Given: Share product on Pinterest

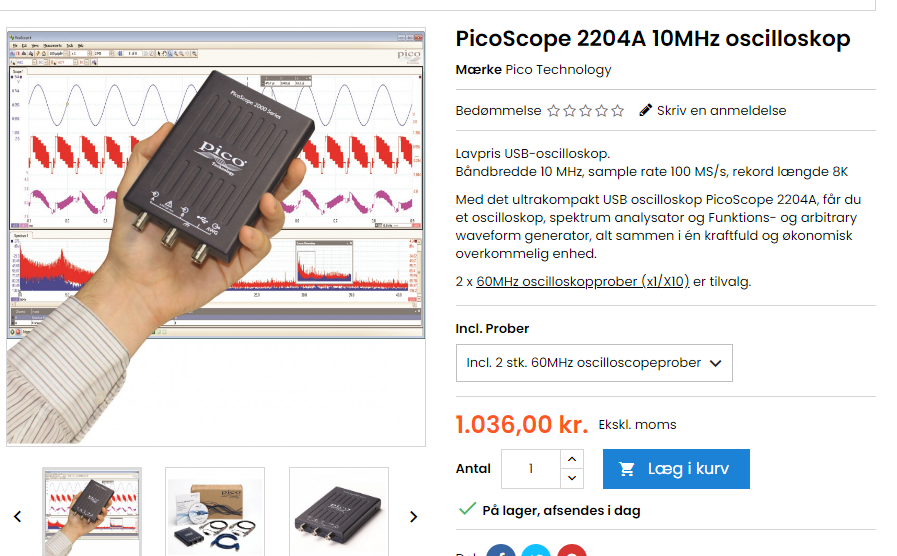Looking at the screenshot, I should [x=571, y=550].
